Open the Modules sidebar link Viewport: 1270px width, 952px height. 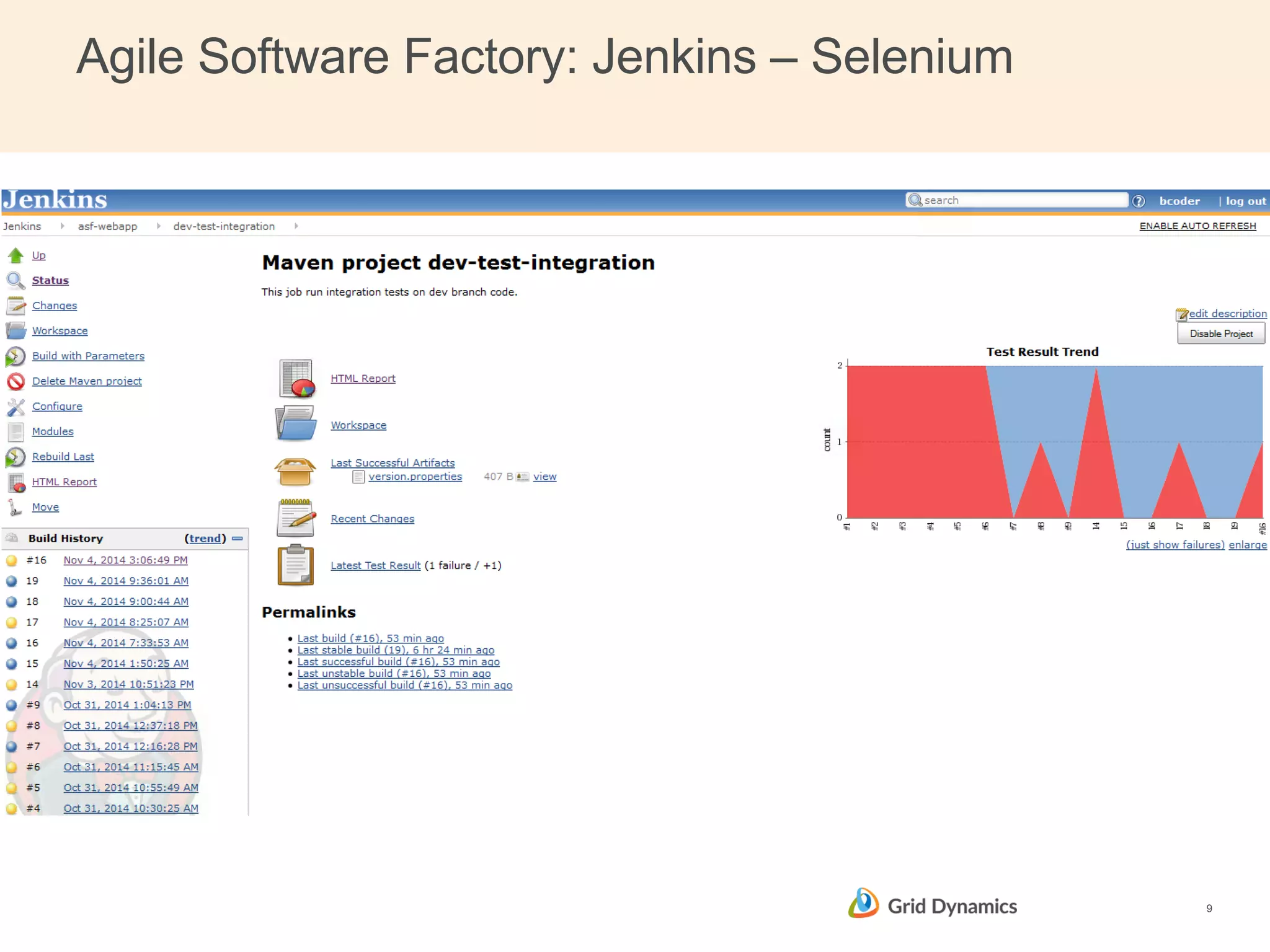tap(53, 431)
